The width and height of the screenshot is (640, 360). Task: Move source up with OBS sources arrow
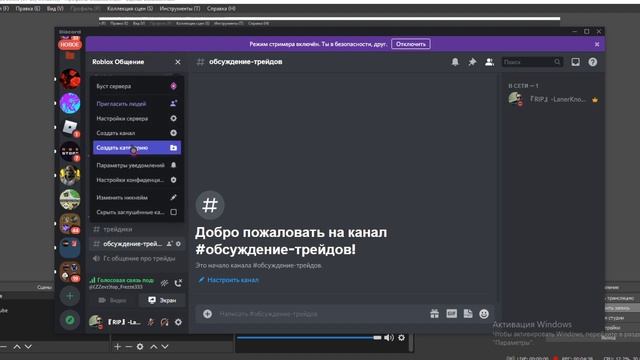pos(154,347)
